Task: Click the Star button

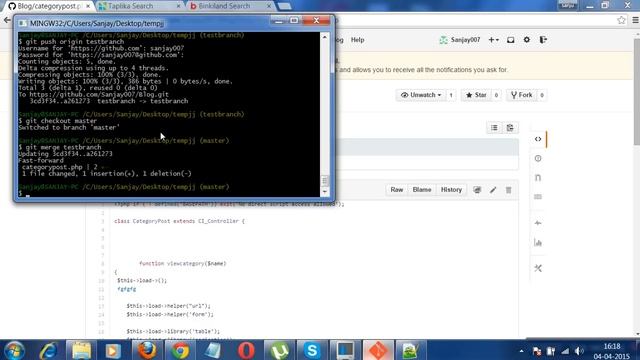Action: coord(476,95)
